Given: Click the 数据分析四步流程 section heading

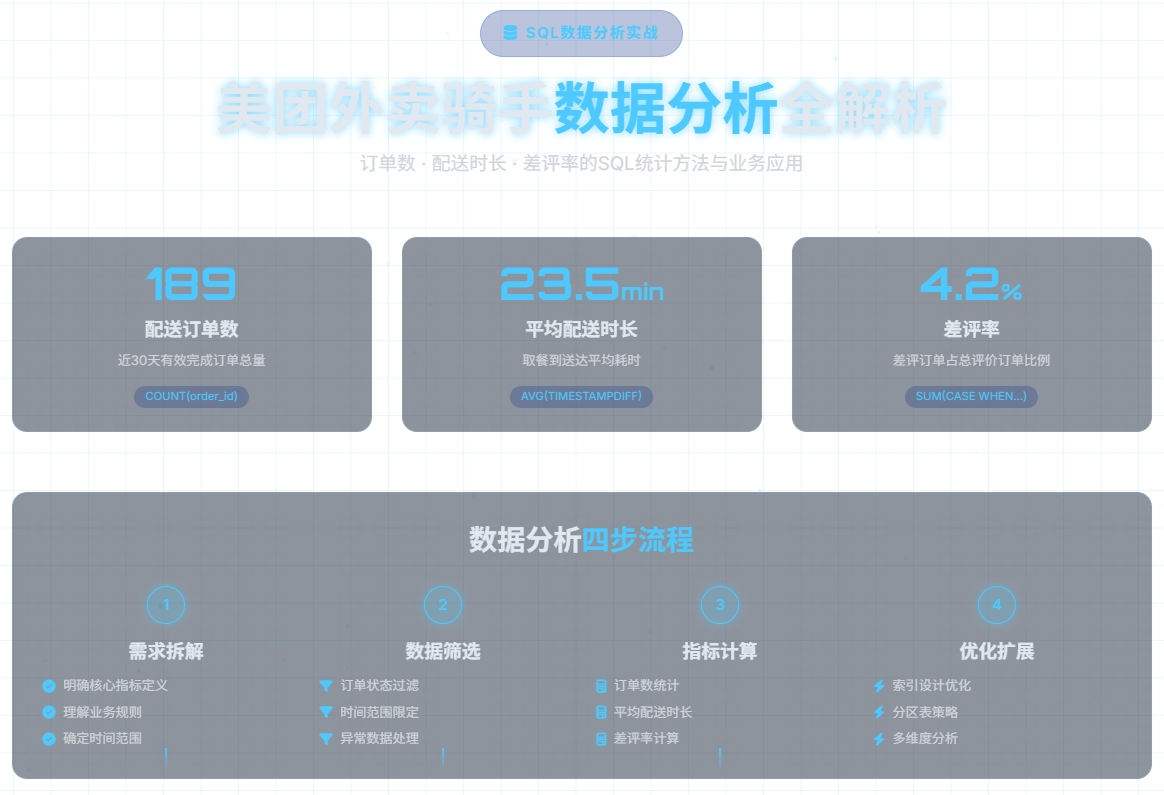Looking at the screenshot, I should [x=581, y=540].
